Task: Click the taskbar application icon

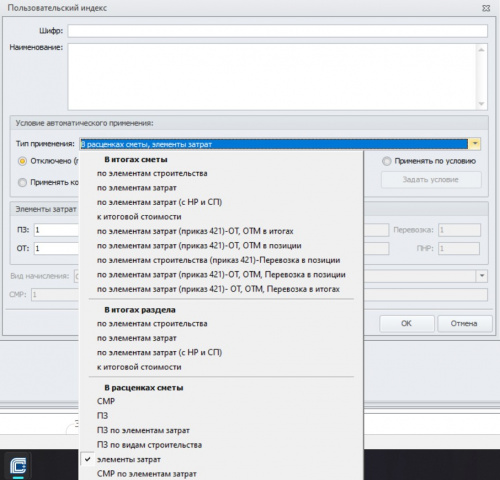Action: (x=17, y=465)
